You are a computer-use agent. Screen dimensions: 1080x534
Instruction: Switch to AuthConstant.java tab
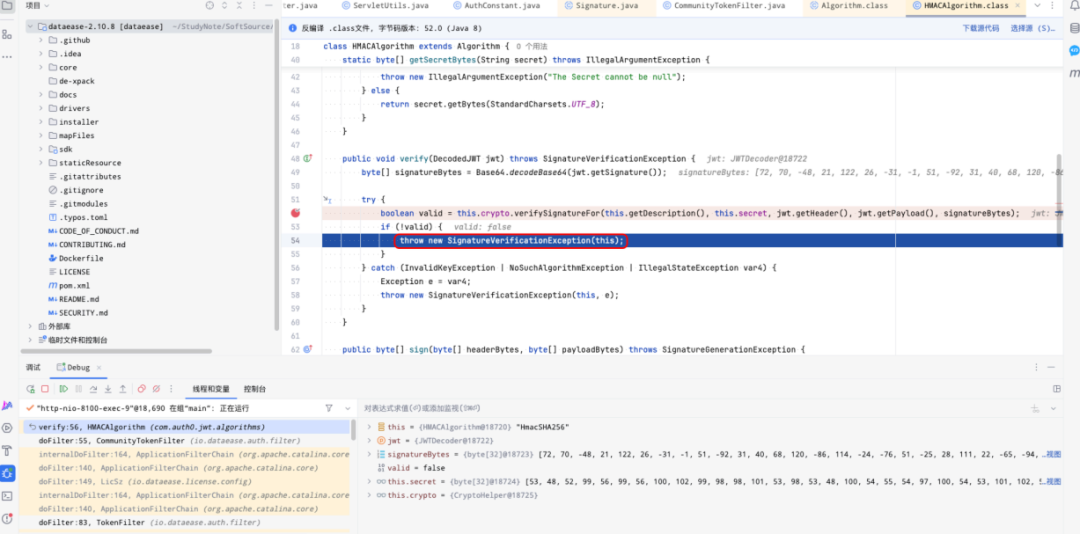click(496, 6)
